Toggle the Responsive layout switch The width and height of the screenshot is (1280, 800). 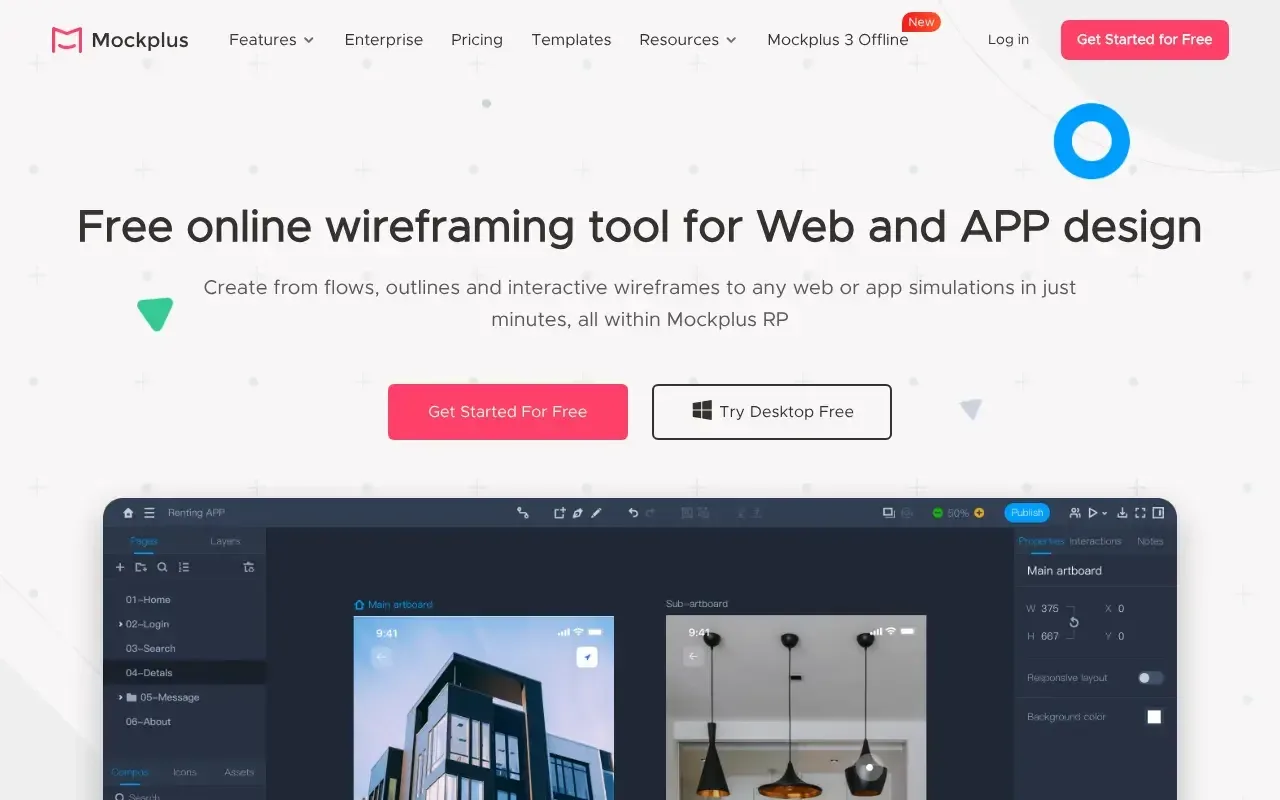tap(1150, 678)
